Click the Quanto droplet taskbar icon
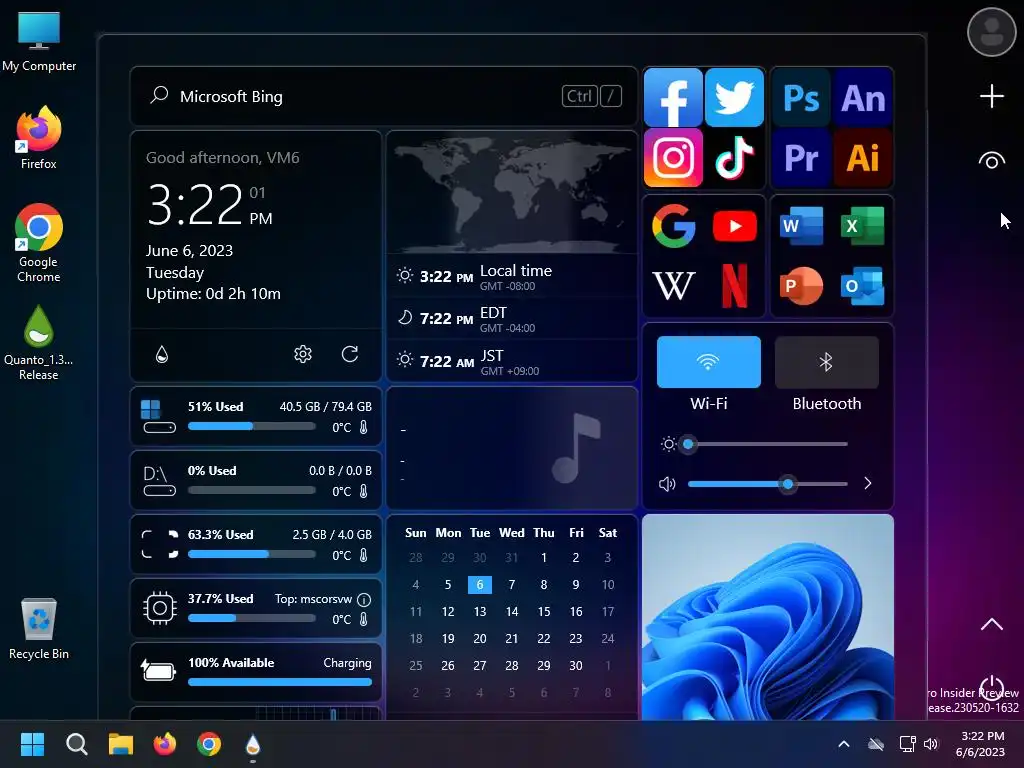 click(x=253, y=744)
